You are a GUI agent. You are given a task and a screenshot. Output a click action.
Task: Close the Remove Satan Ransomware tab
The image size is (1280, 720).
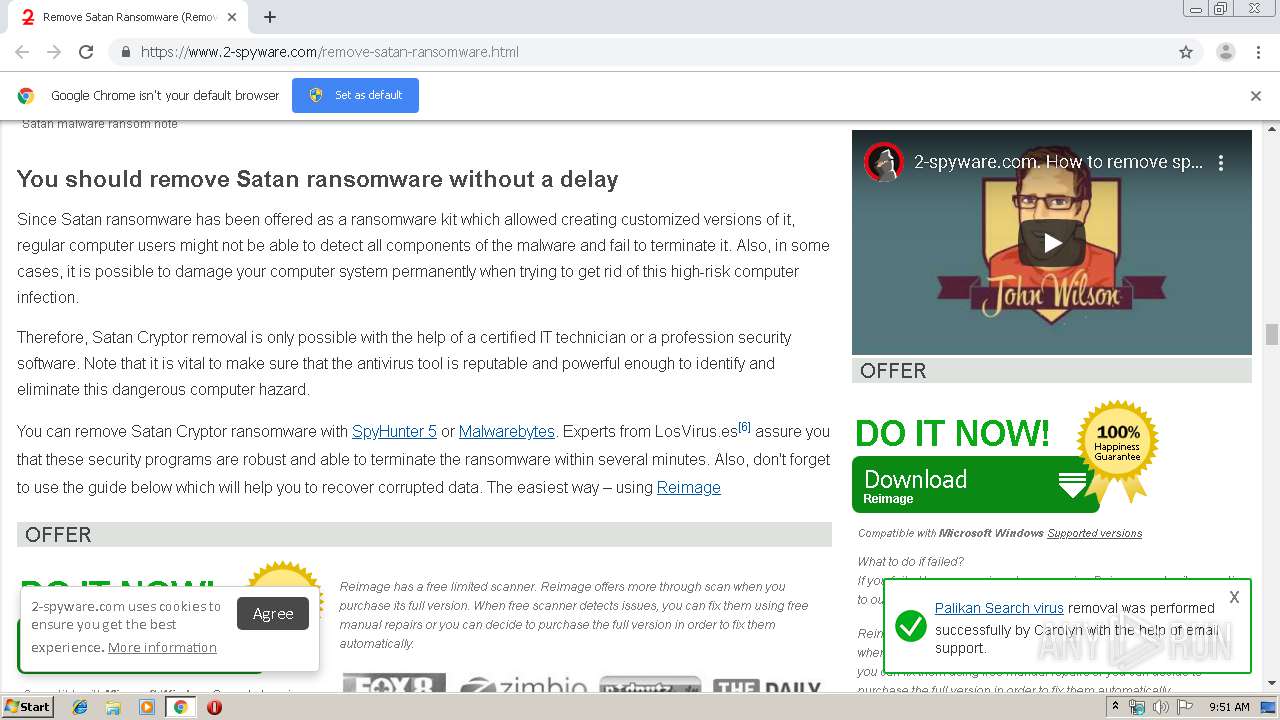tap(233, 17)
